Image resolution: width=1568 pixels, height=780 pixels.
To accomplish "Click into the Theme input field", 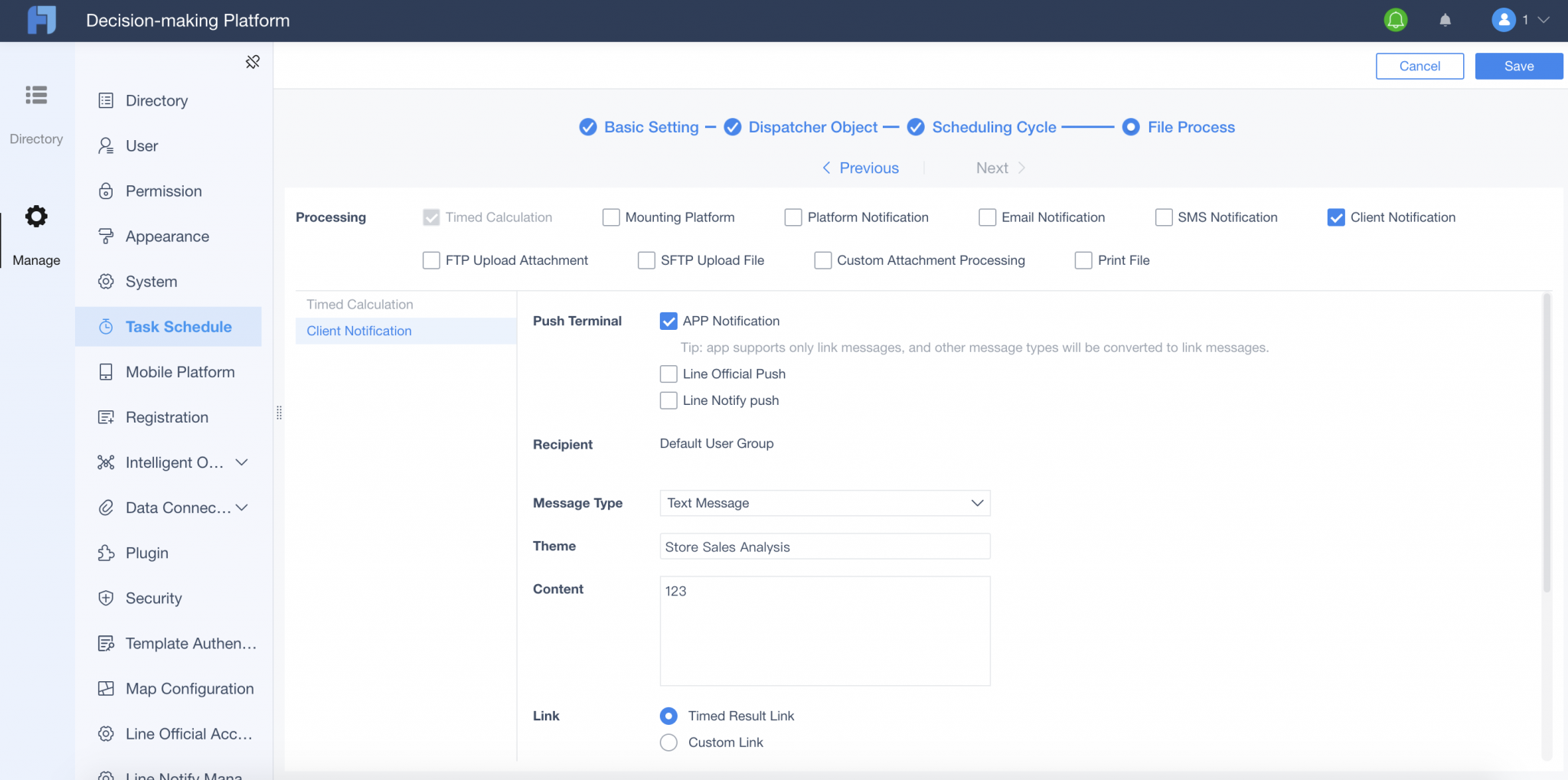I will 825,547.
